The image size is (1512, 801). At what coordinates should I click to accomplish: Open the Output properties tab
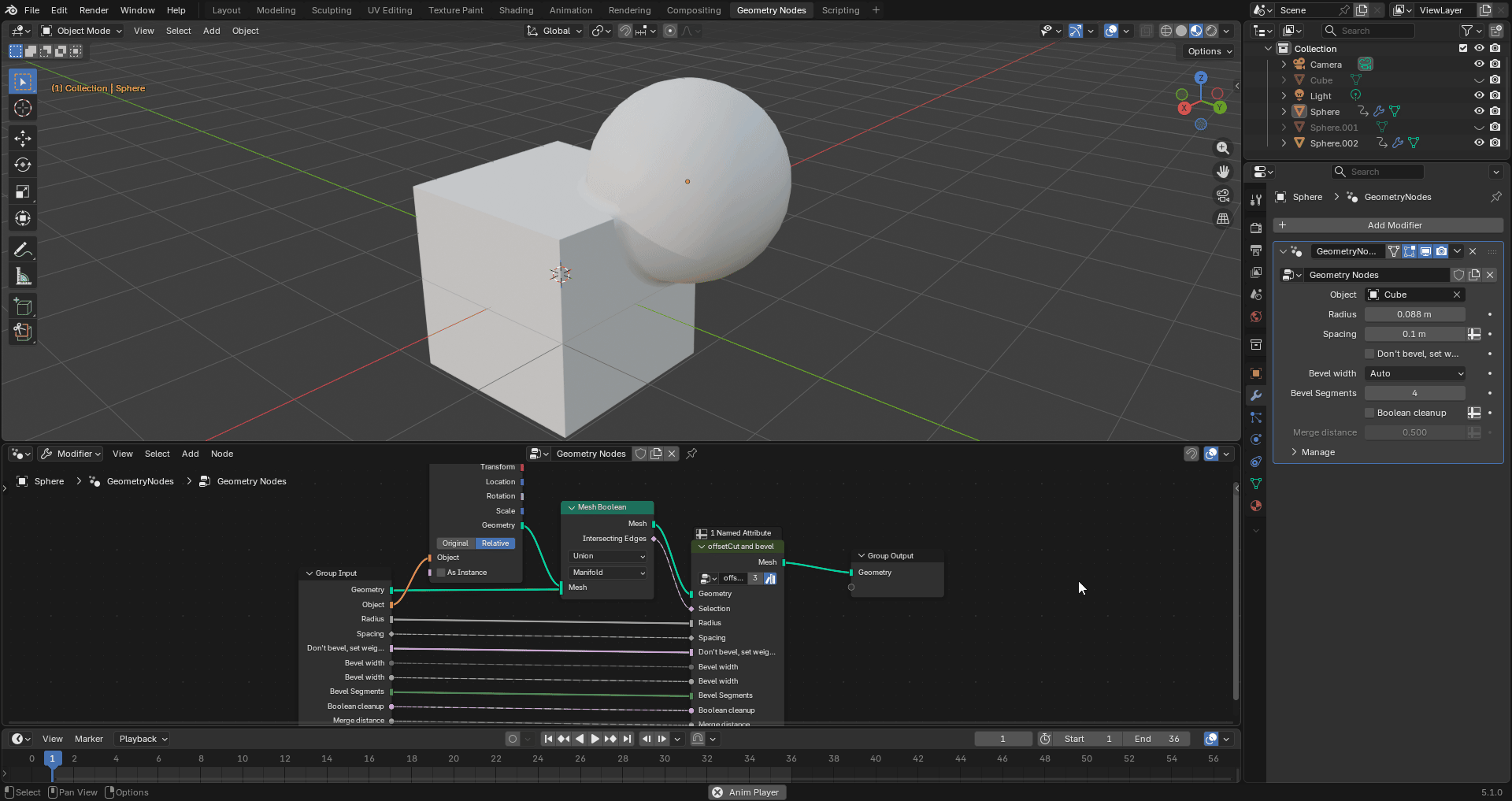coord(1256,250)
